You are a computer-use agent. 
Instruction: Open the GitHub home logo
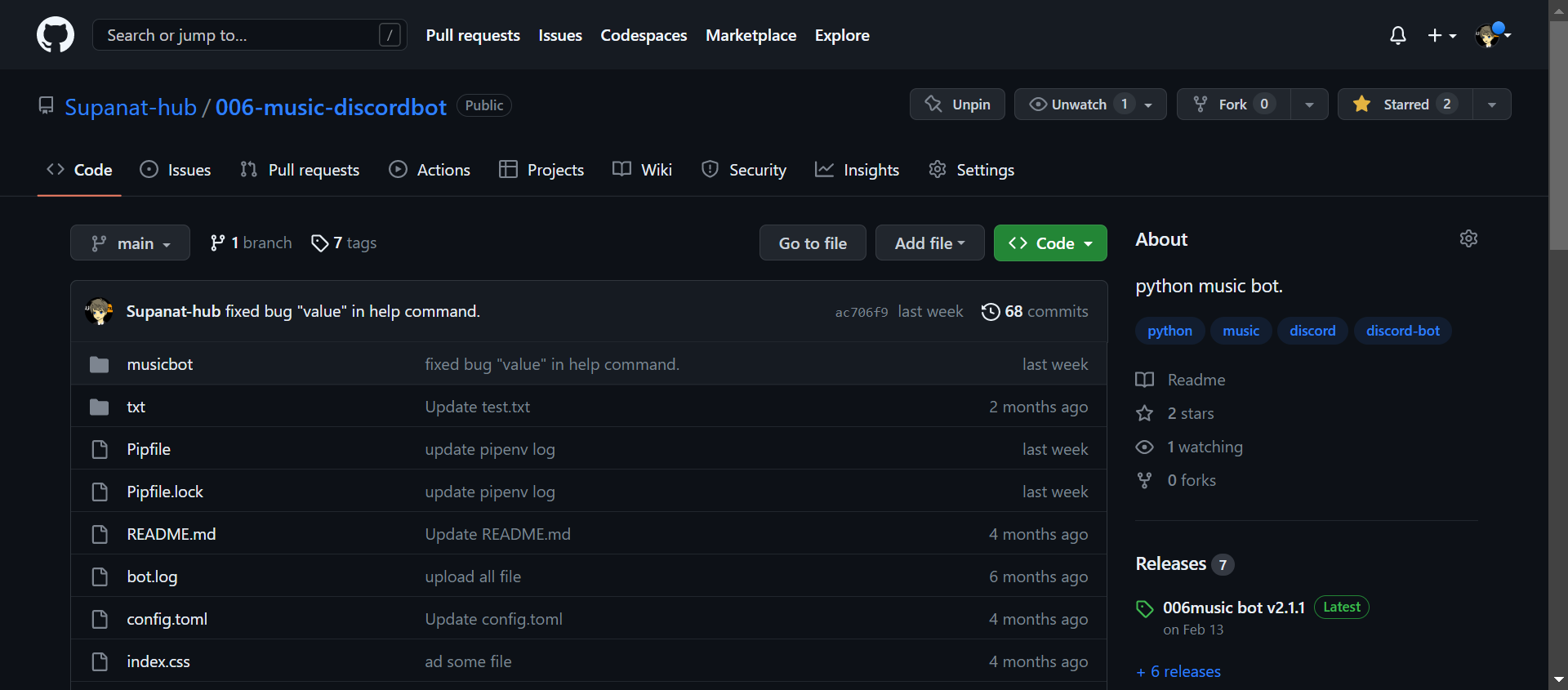(56, 35)
